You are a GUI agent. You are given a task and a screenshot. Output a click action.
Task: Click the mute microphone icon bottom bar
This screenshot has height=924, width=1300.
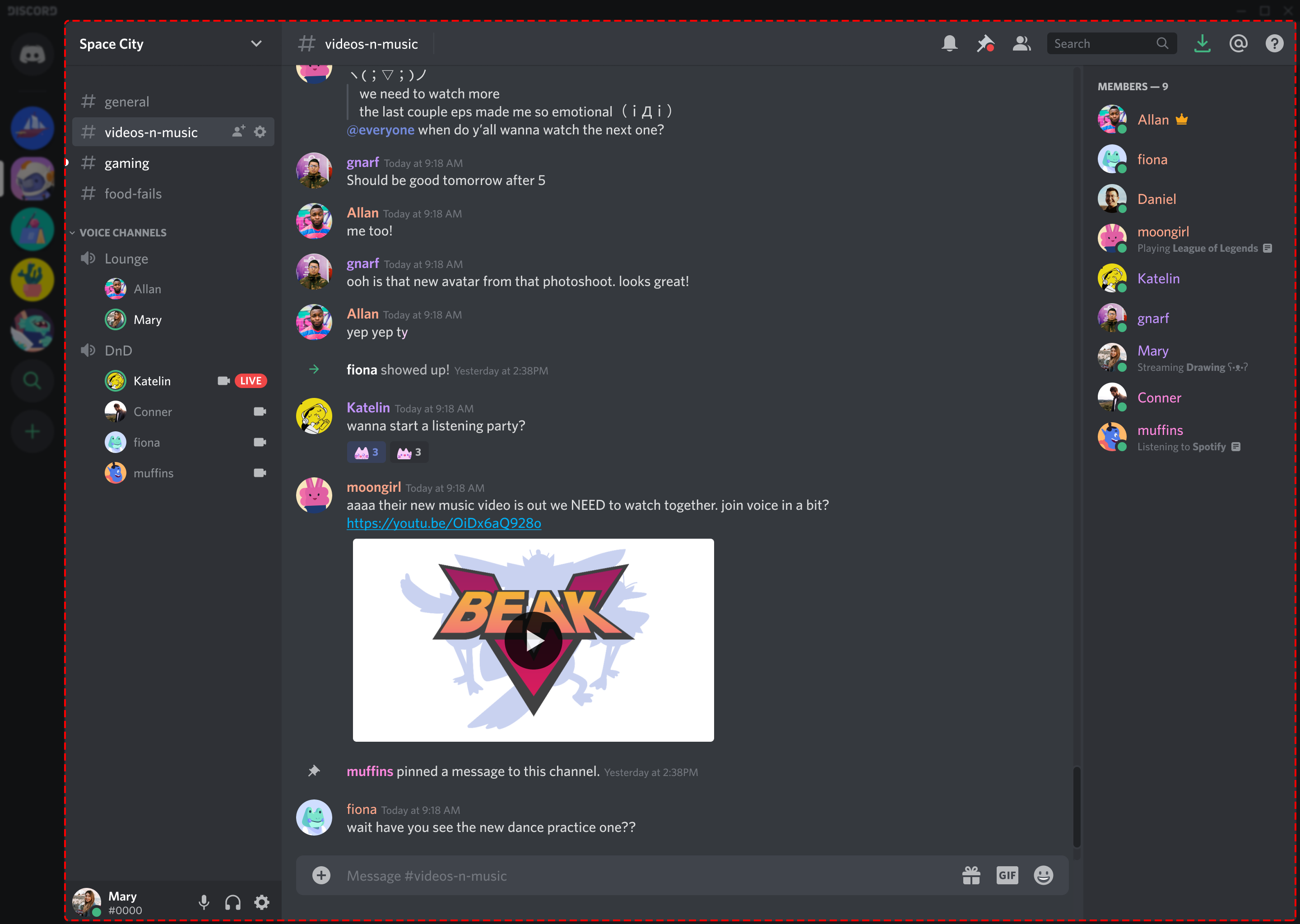pos(204,900)
